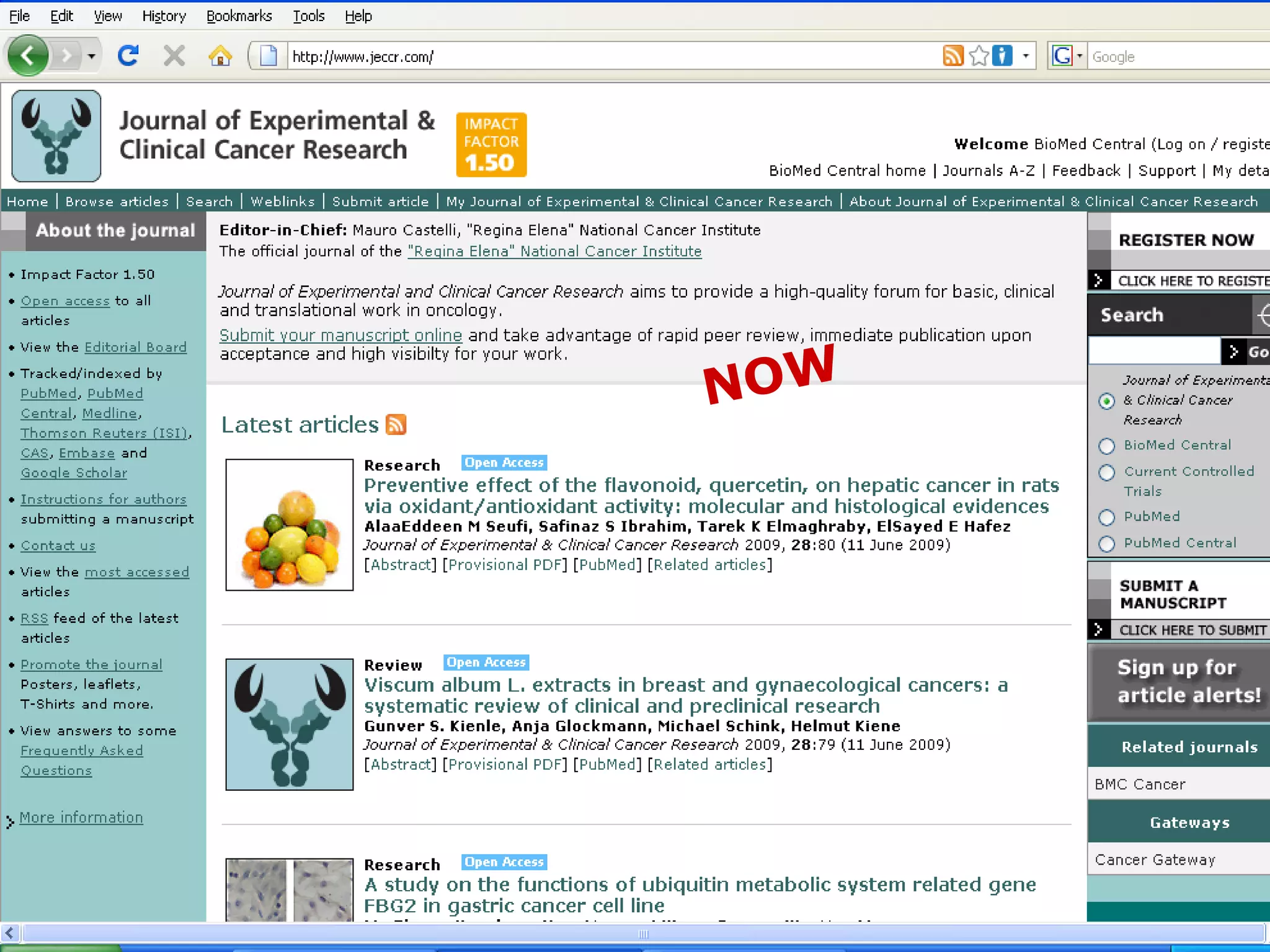Screen dimensions: 1270x952
Task: Click the RSS icon beside Latest articles
Action: click(x=396, y=425)
